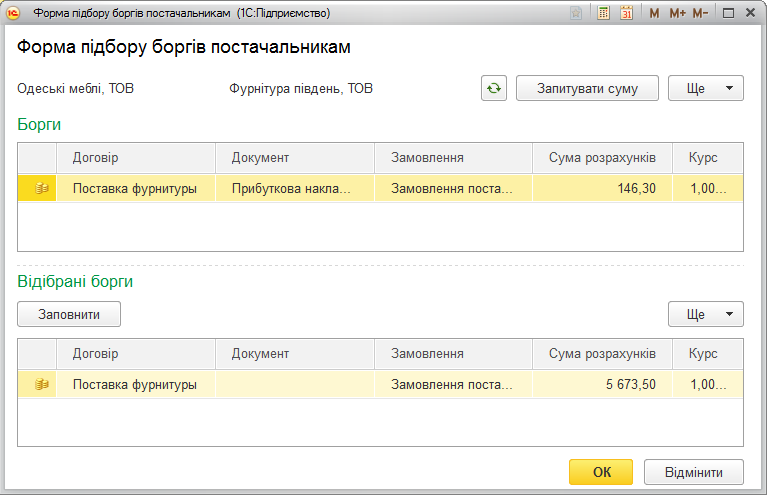
Task: Click the M- memory subtract button
Action: [700, 13]
